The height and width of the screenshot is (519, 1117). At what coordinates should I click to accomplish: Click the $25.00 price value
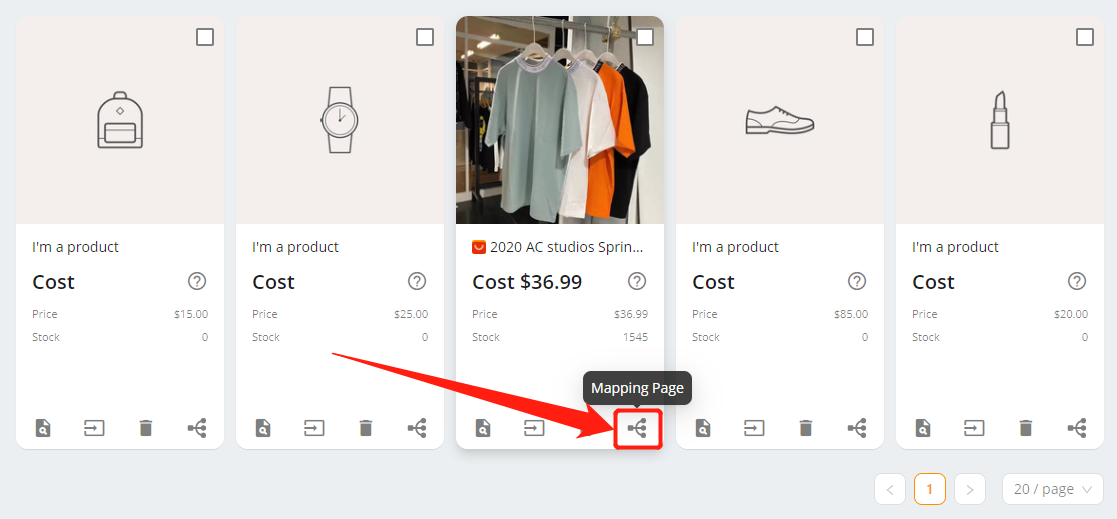click(x=411, y=314)
